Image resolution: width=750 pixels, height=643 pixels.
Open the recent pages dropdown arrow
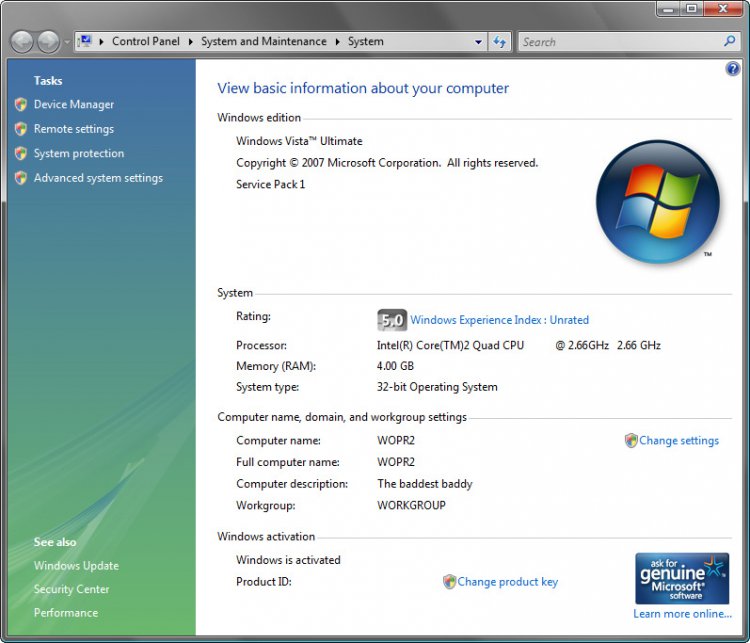pos(67,42)
